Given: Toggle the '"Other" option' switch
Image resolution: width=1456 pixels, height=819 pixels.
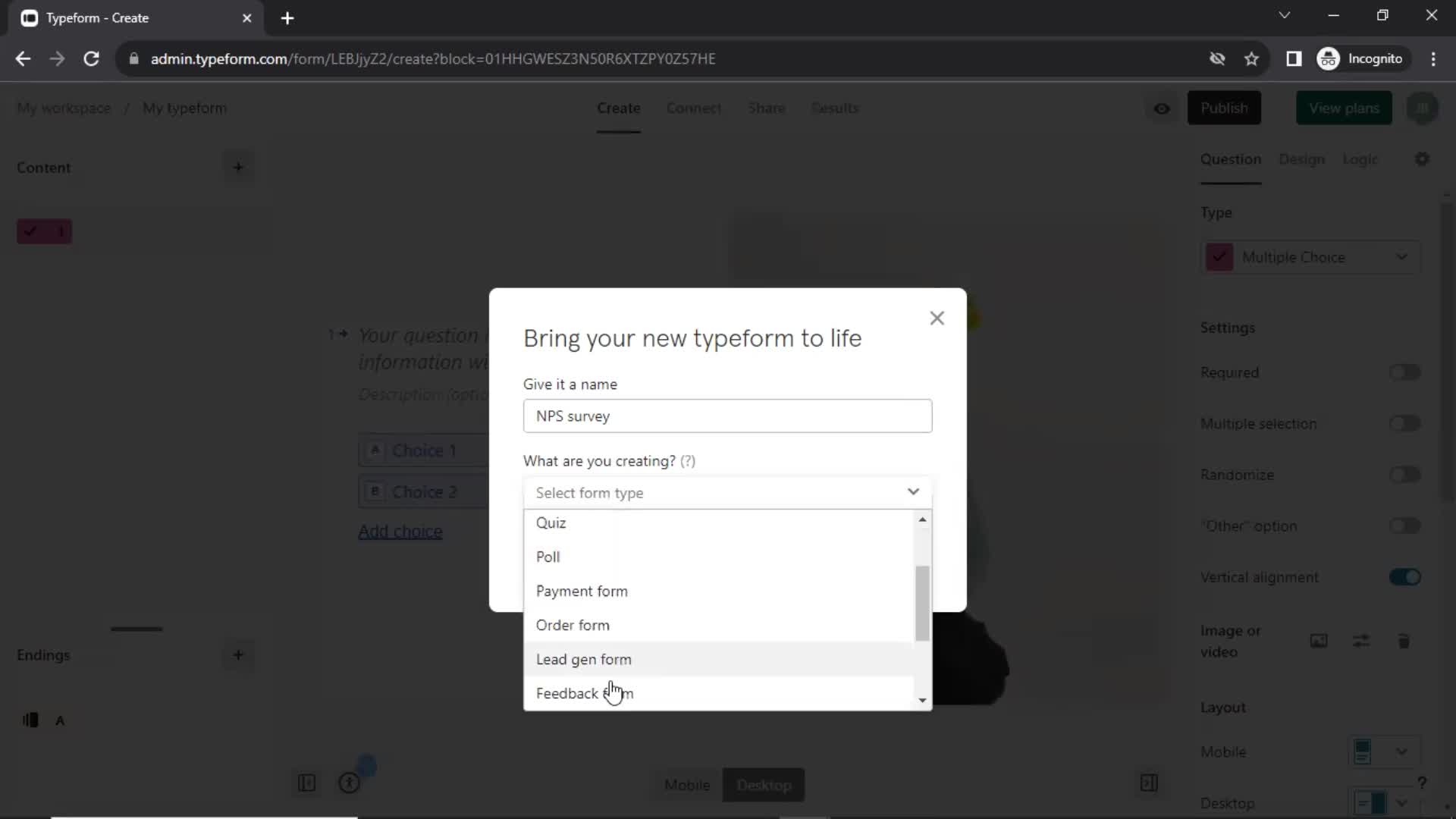Looking at the screenshot, I should pyautogui.click(x=1404, y=526).
